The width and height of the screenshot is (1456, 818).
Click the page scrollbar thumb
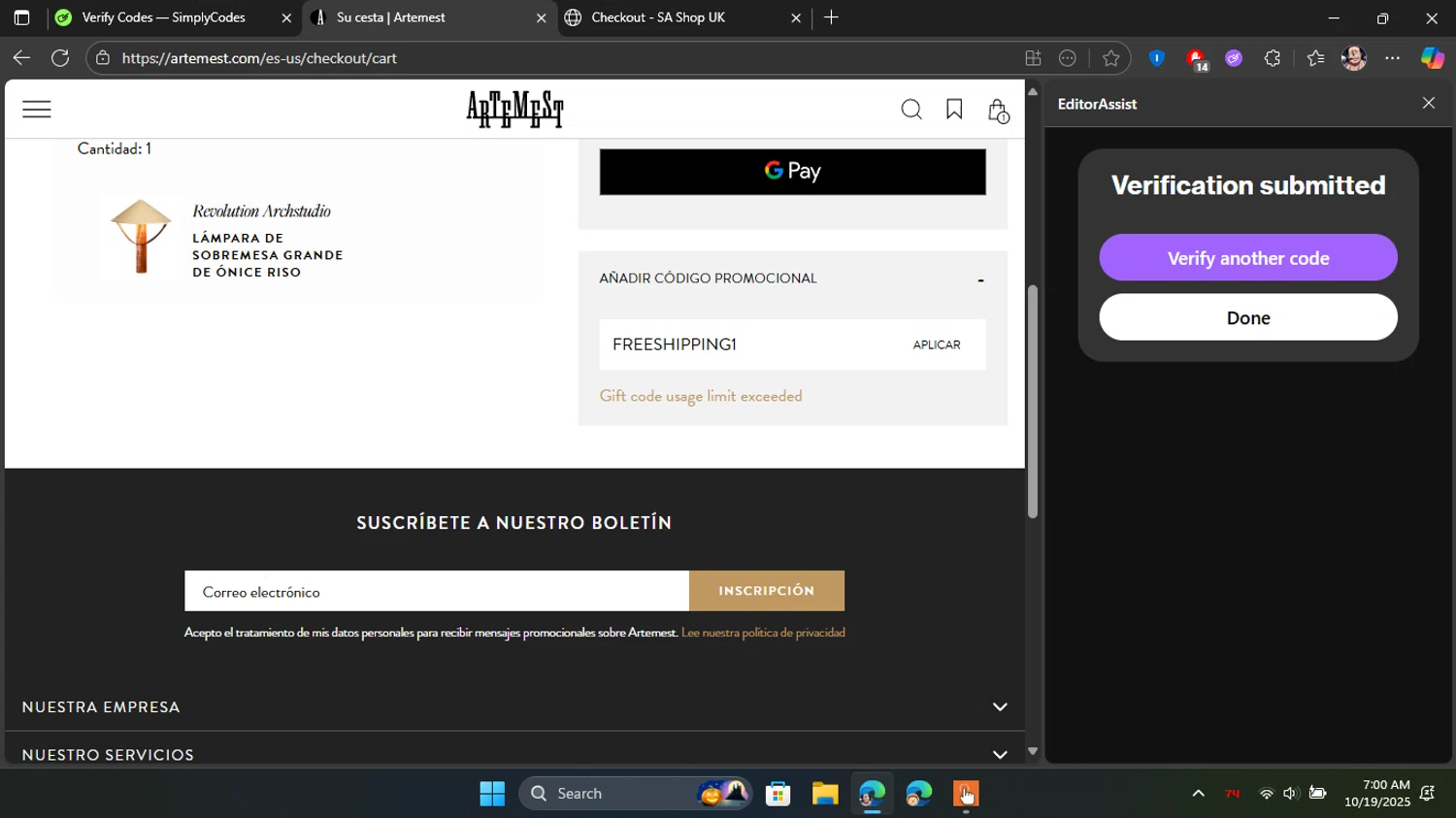(x=1033, y=401)
